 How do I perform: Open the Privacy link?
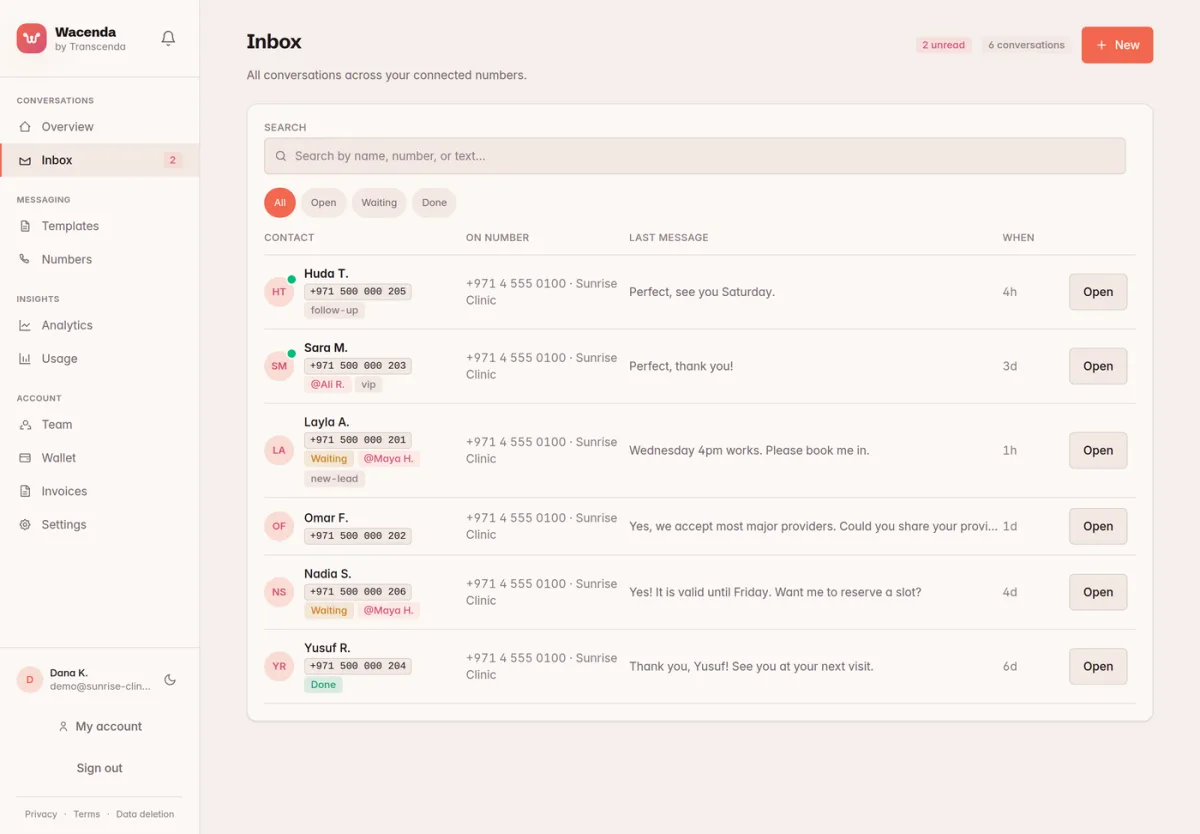coord(41,814)
